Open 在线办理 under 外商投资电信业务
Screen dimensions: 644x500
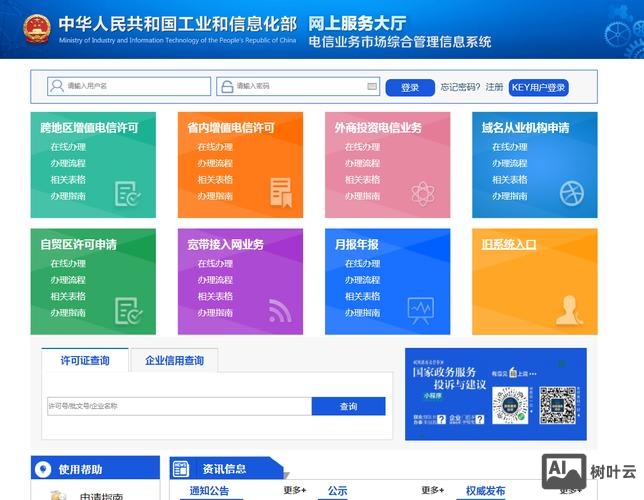click(x=363, y=147)
